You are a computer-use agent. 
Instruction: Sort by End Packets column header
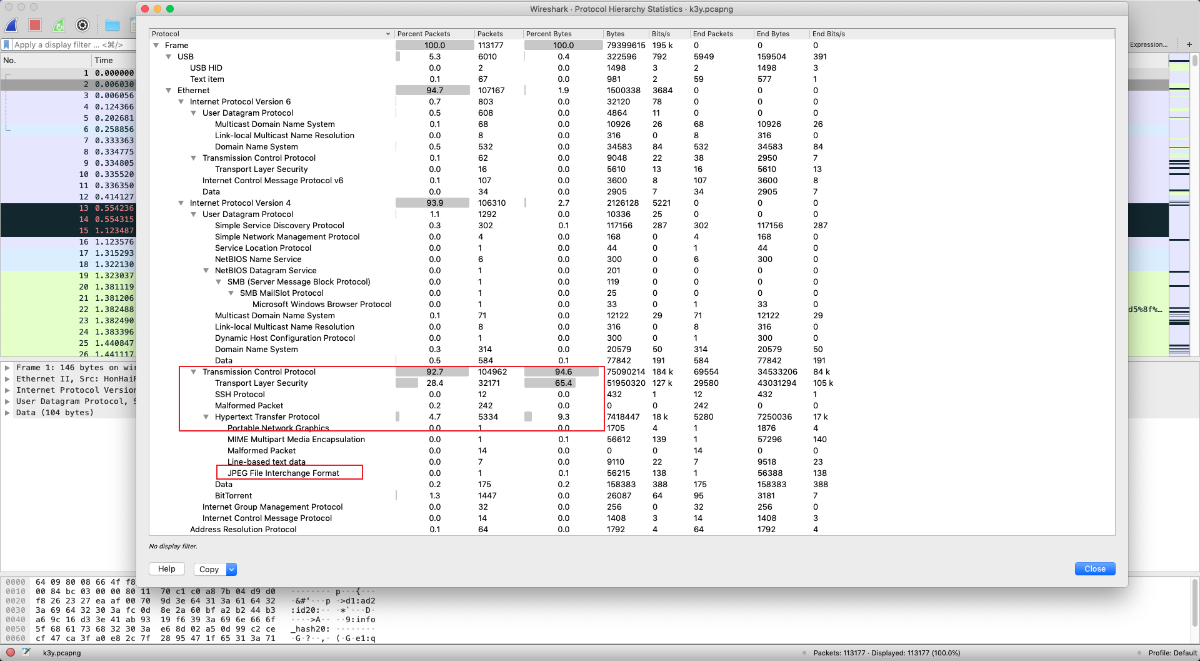coord(724,34)
